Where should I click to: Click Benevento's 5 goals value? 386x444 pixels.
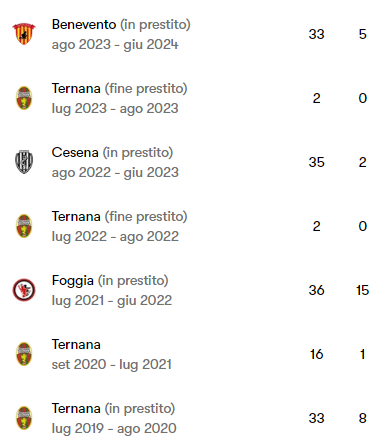[363, 34]
